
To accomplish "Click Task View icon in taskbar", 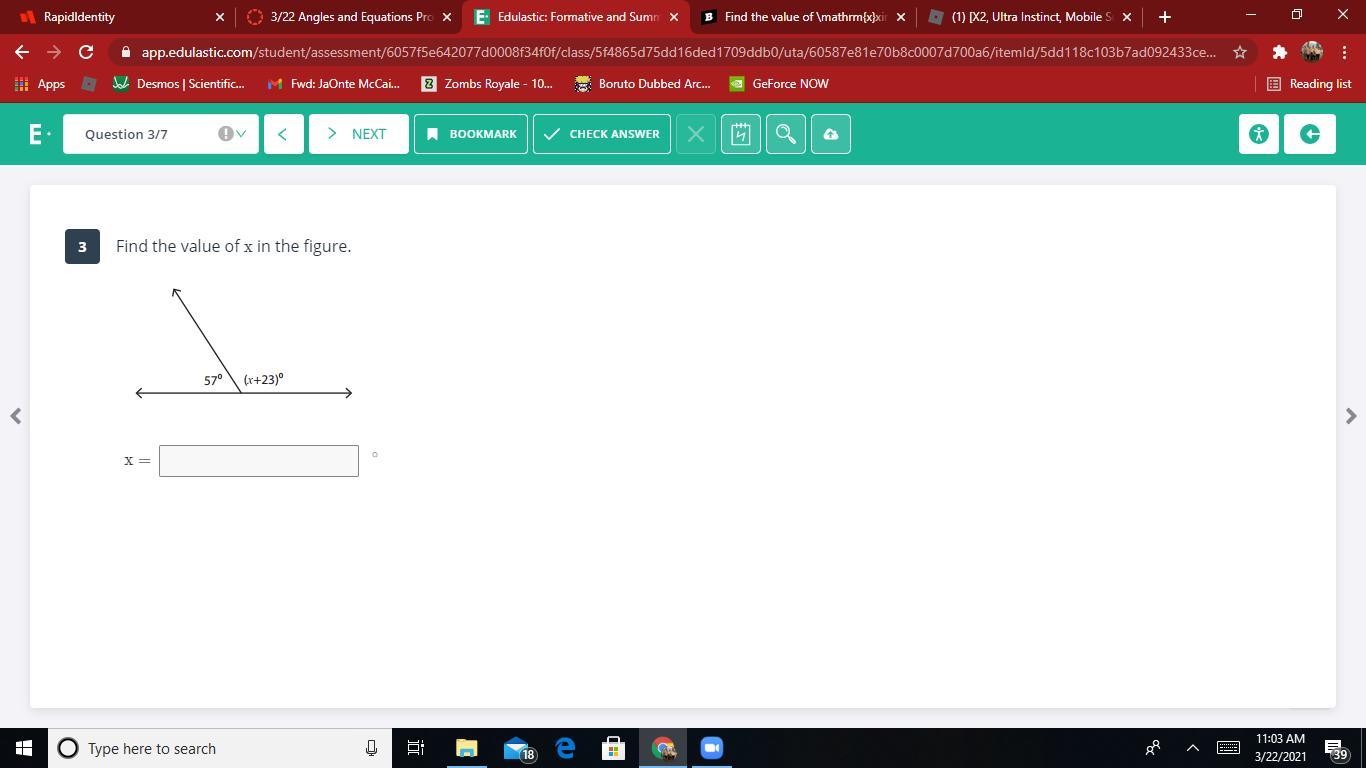I will point(416,748).
